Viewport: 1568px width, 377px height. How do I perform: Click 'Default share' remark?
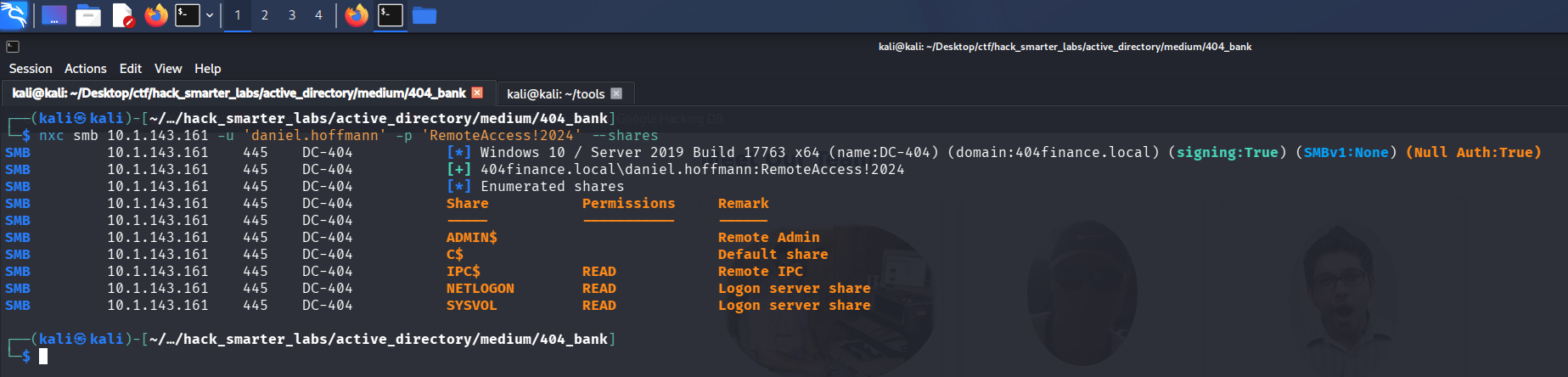773,255
